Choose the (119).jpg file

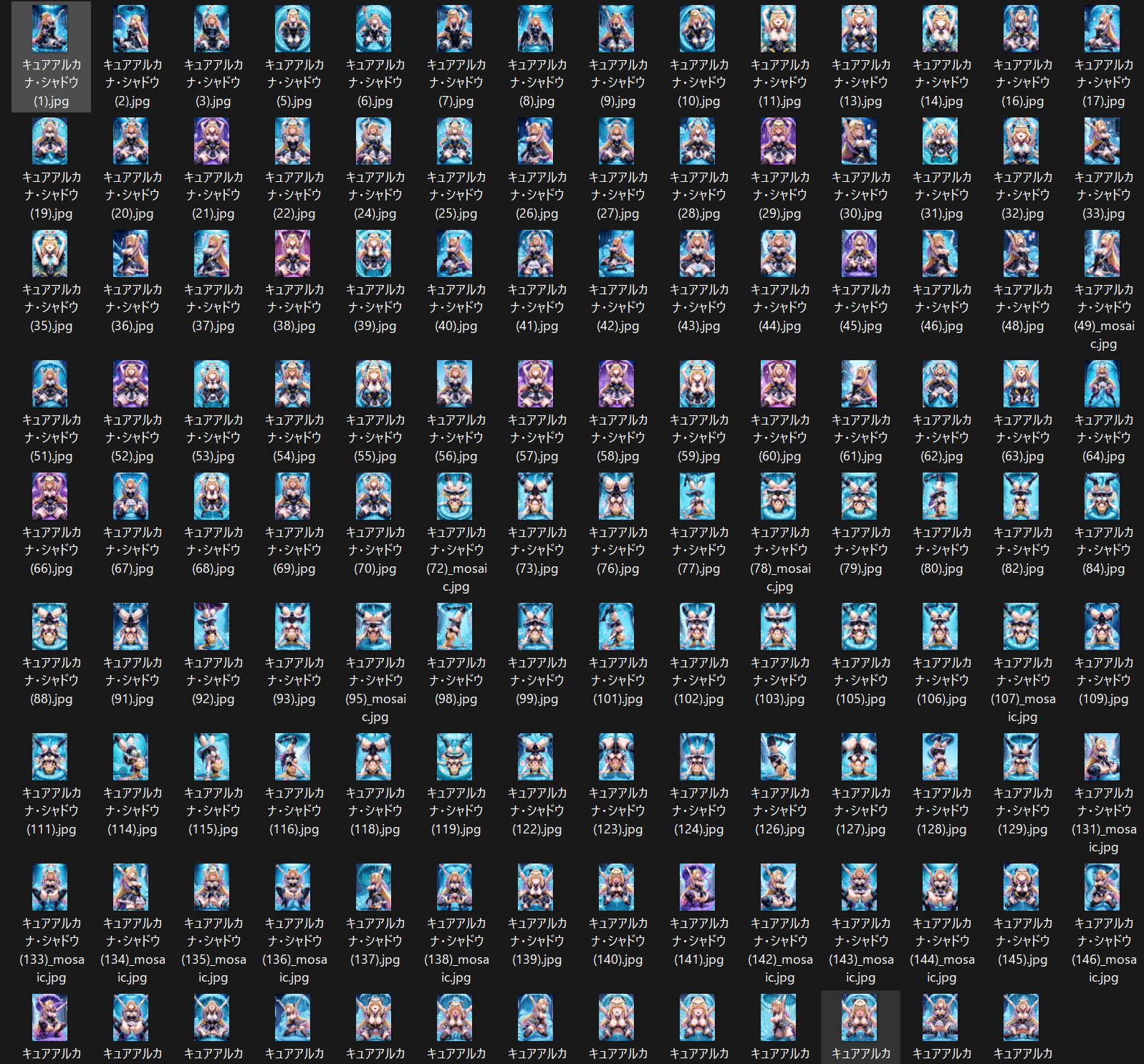pyautogui.click(x=456, y=785)
